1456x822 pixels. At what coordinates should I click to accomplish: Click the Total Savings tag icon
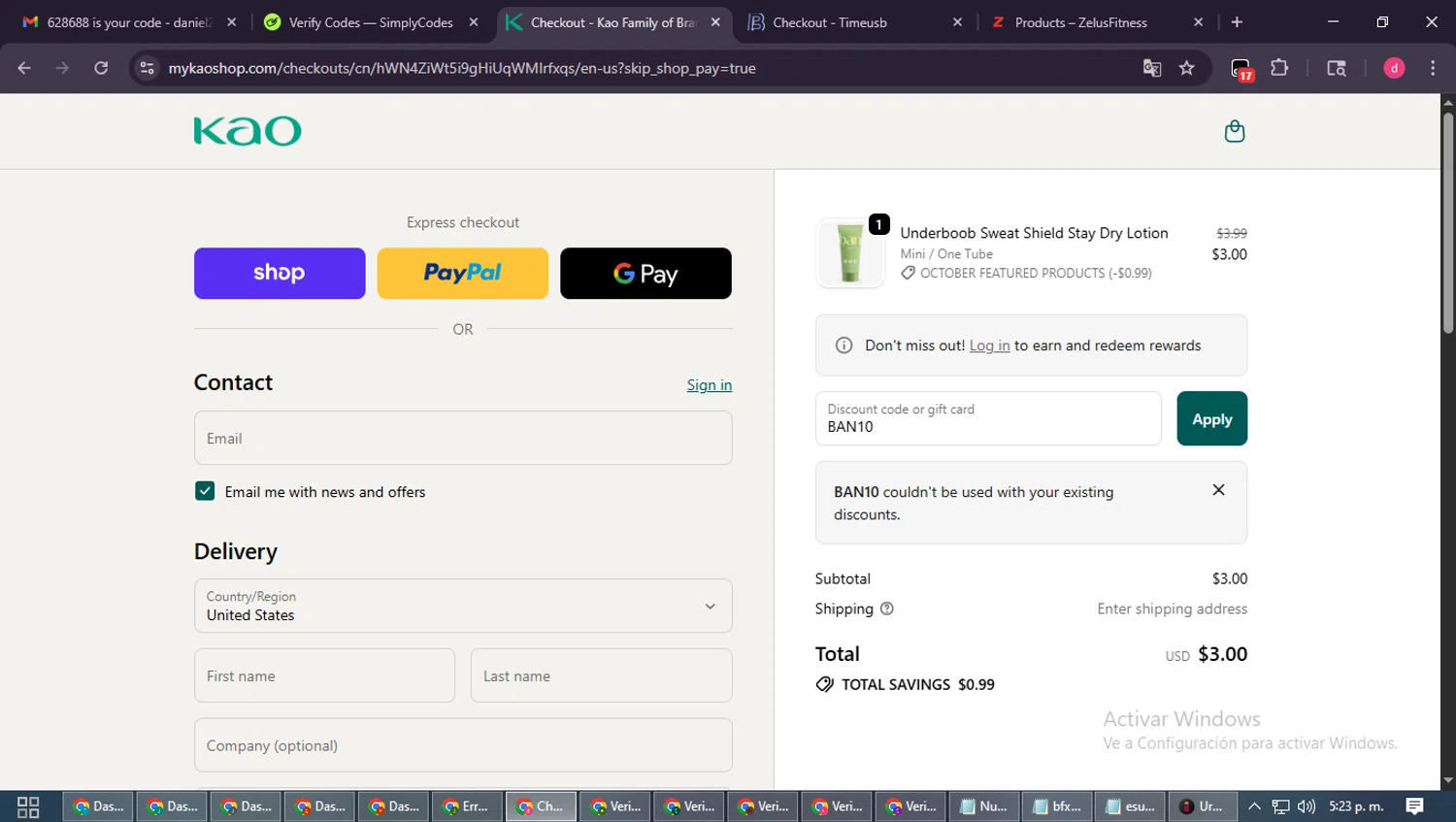coord(824,684)
